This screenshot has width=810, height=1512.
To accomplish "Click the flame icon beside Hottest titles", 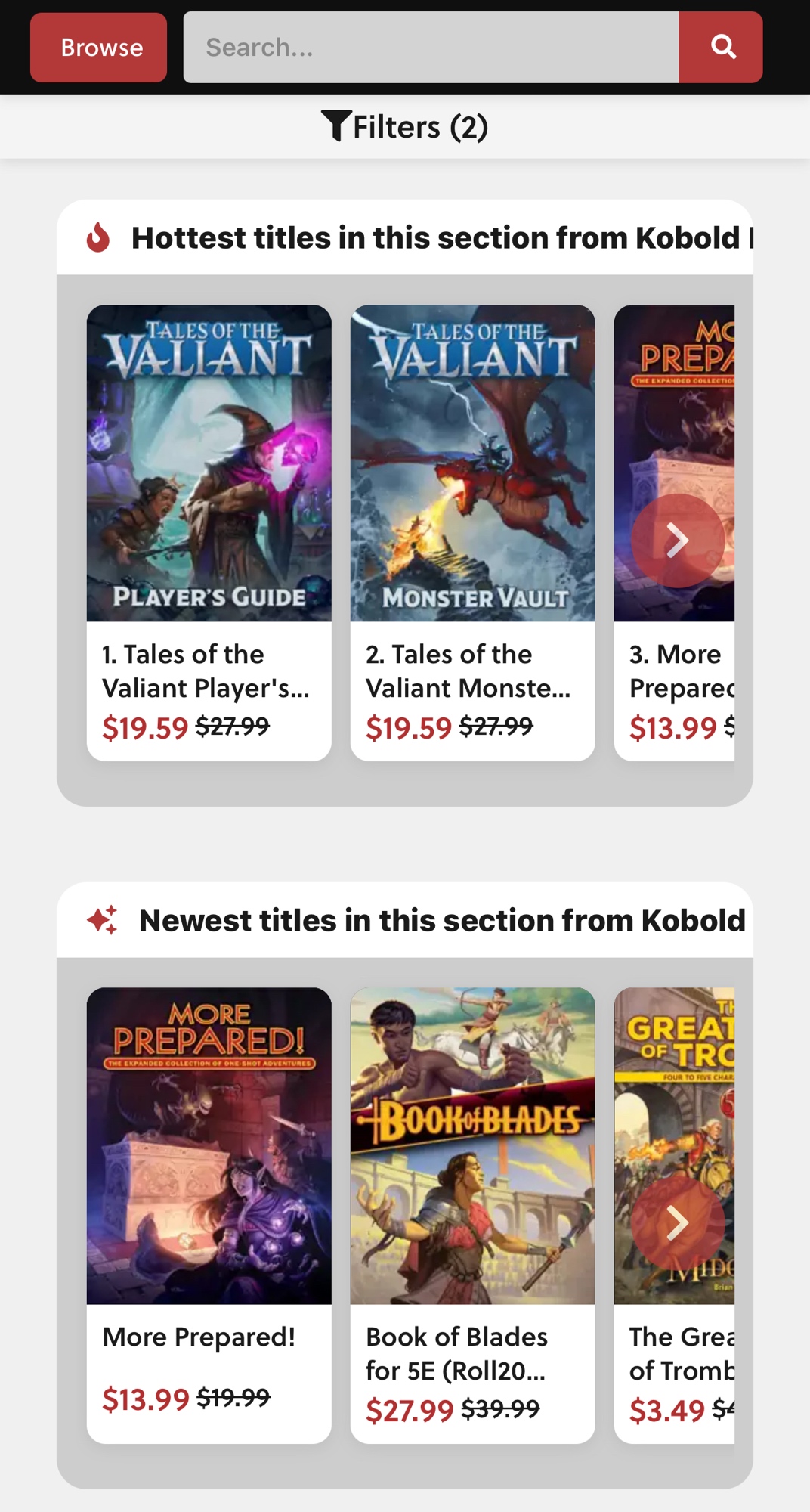I will coord(98,237).
